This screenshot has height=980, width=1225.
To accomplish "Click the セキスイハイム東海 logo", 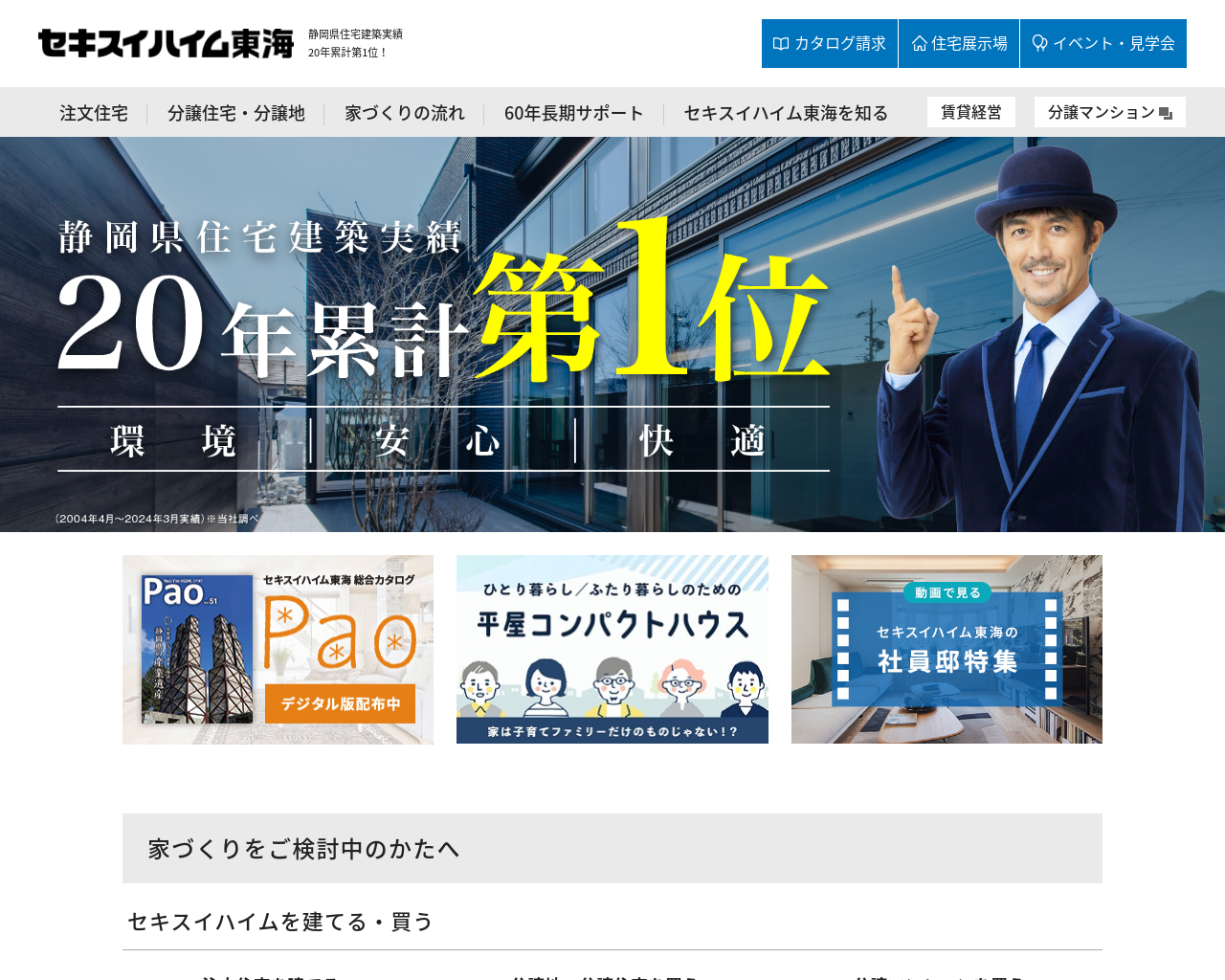I will point(166,43).
